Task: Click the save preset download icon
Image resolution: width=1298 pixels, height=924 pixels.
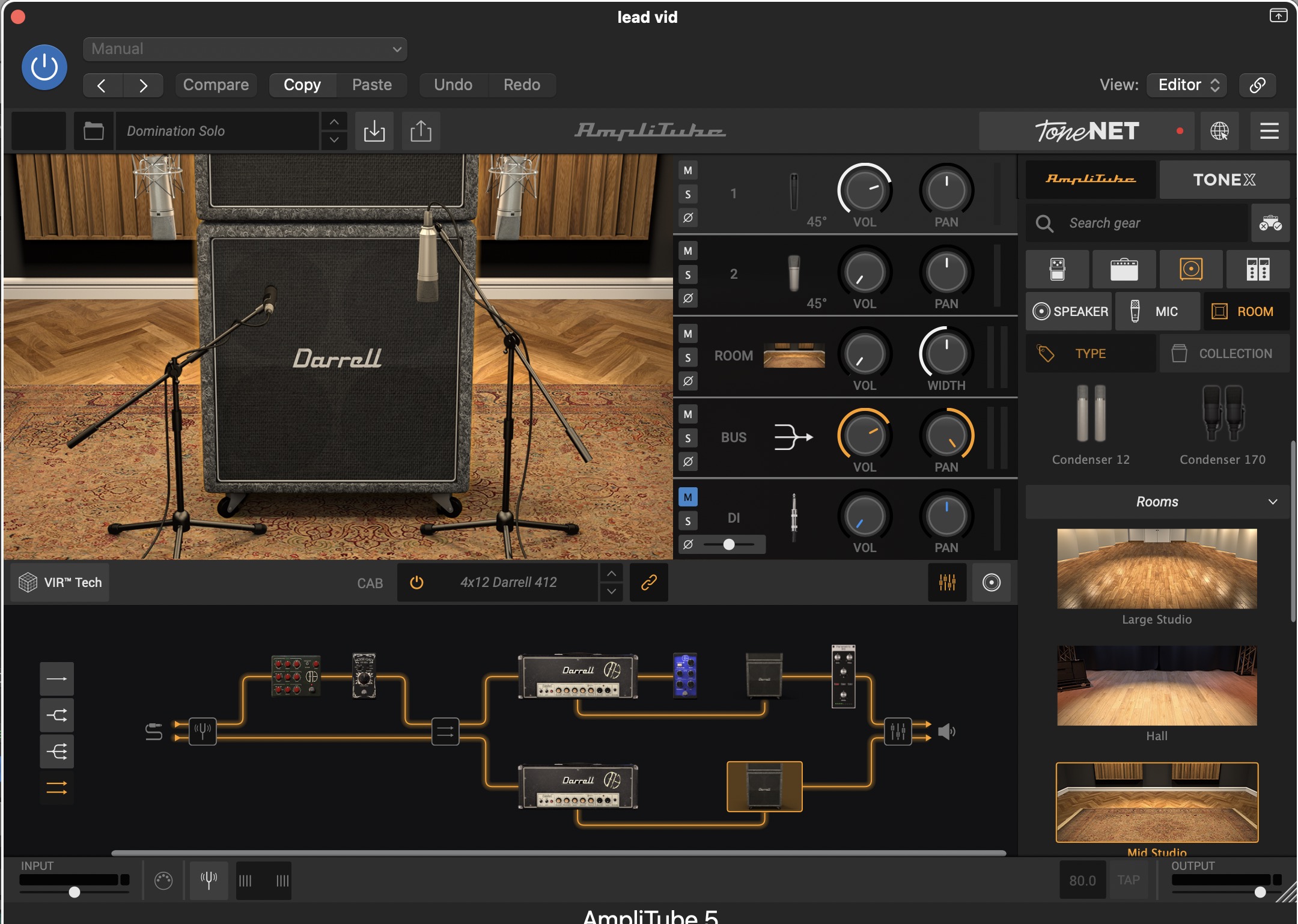Action: (x=374, y=131)
